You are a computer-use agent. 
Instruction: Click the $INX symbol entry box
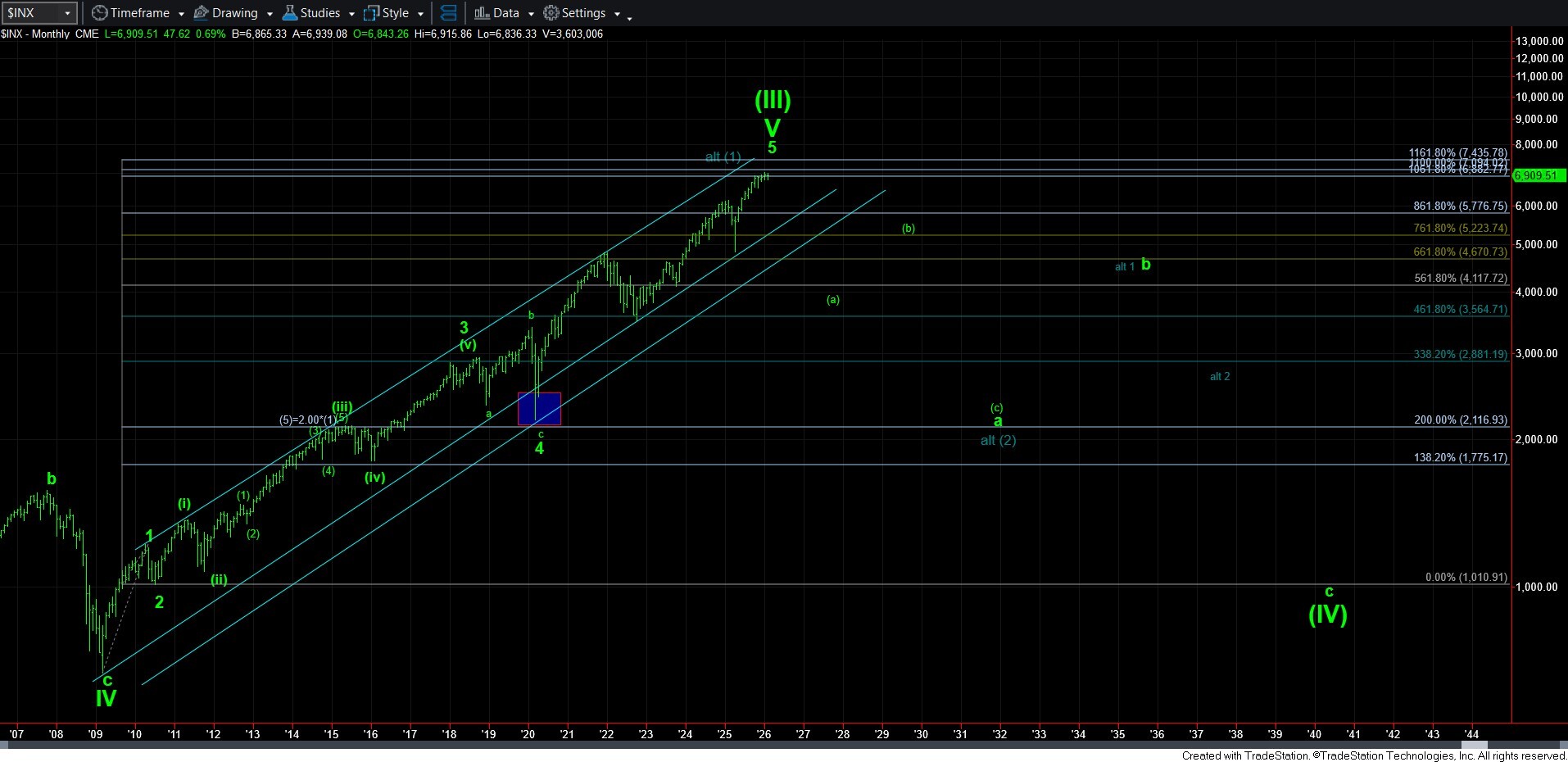[29, 13]
